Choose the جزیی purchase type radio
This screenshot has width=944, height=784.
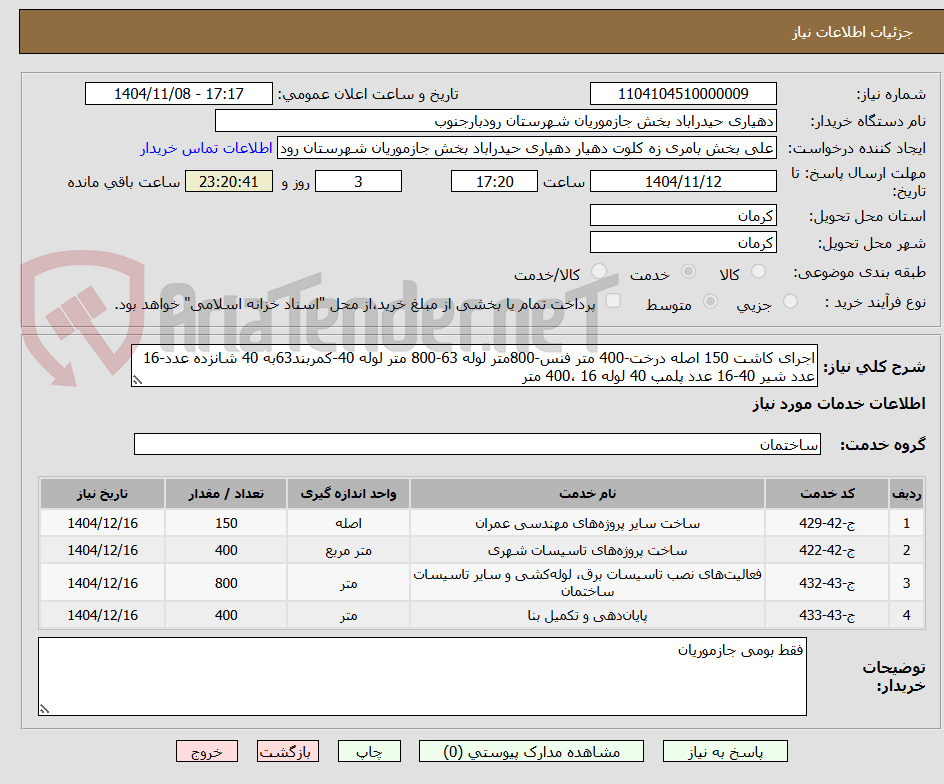point(790,301)
